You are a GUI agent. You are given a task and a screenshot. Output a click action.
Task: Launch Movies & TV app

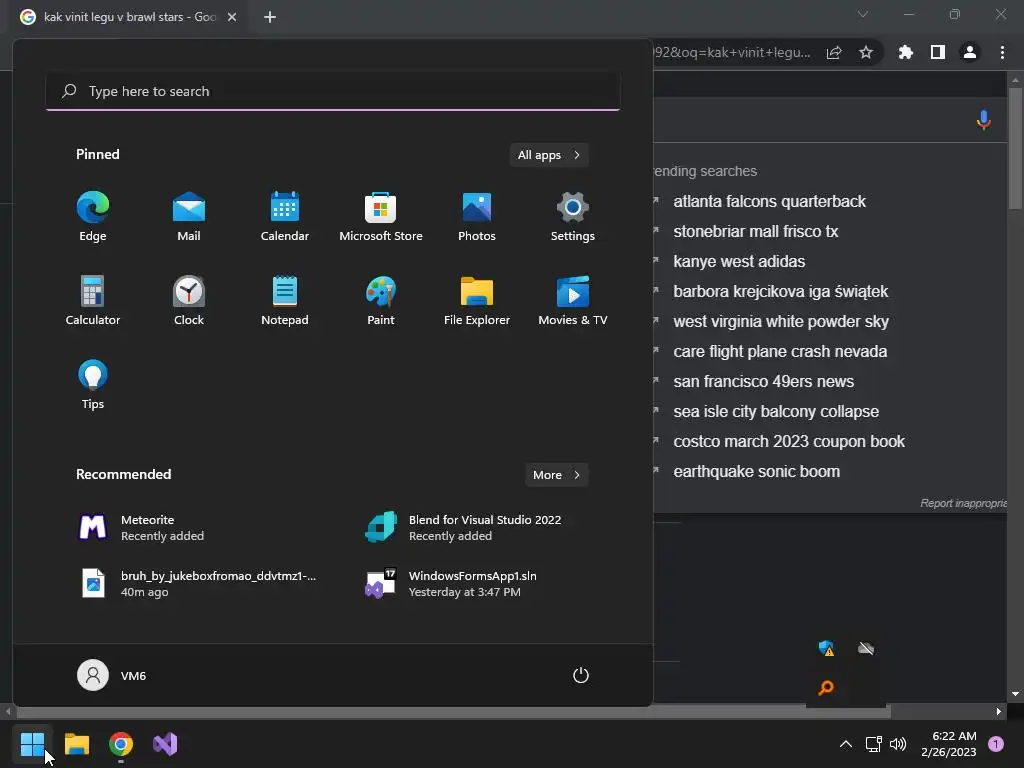(573, 300)
